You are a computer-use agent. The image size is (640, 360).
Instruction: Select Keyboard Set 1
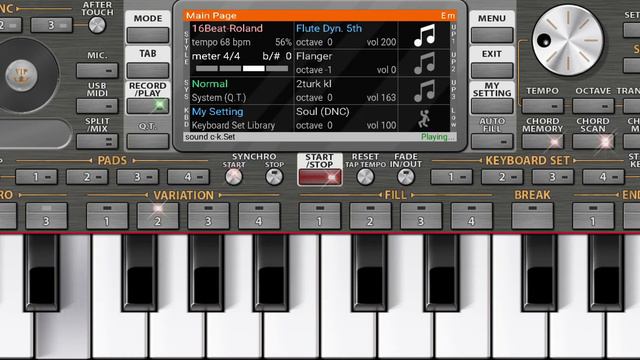(x=451, y=177)
